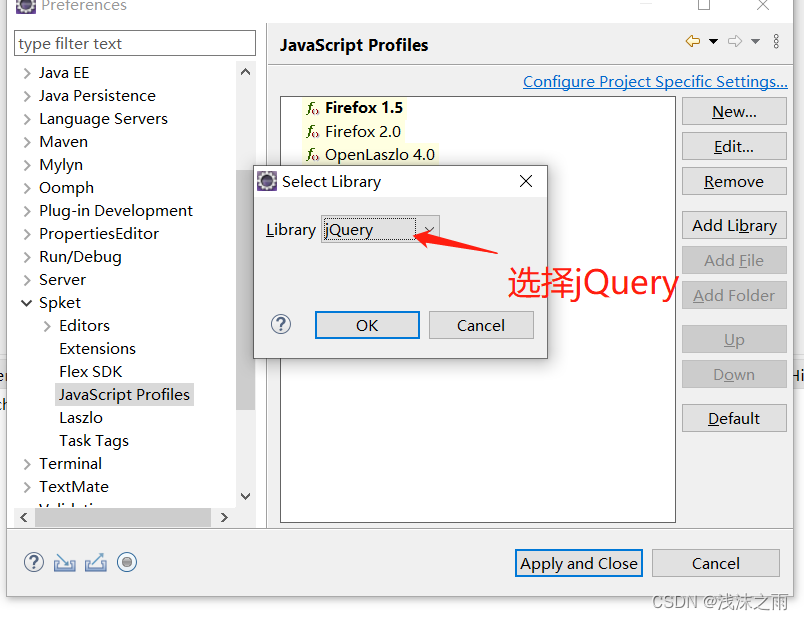Click the Oomph preference recorder icon
The width and height of the screenshot is (804, 620).
coord(127,563)
